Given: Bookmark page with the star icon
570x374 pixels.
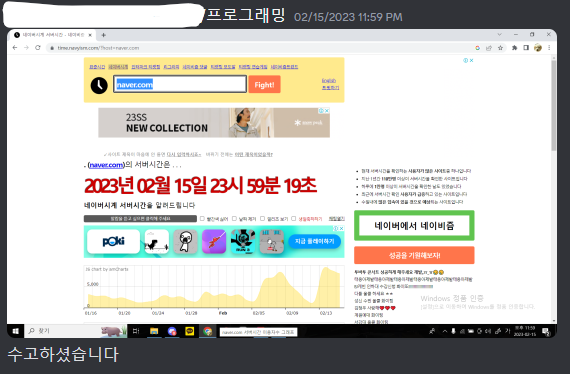Looking at the screenshot, I should (501, 48).
